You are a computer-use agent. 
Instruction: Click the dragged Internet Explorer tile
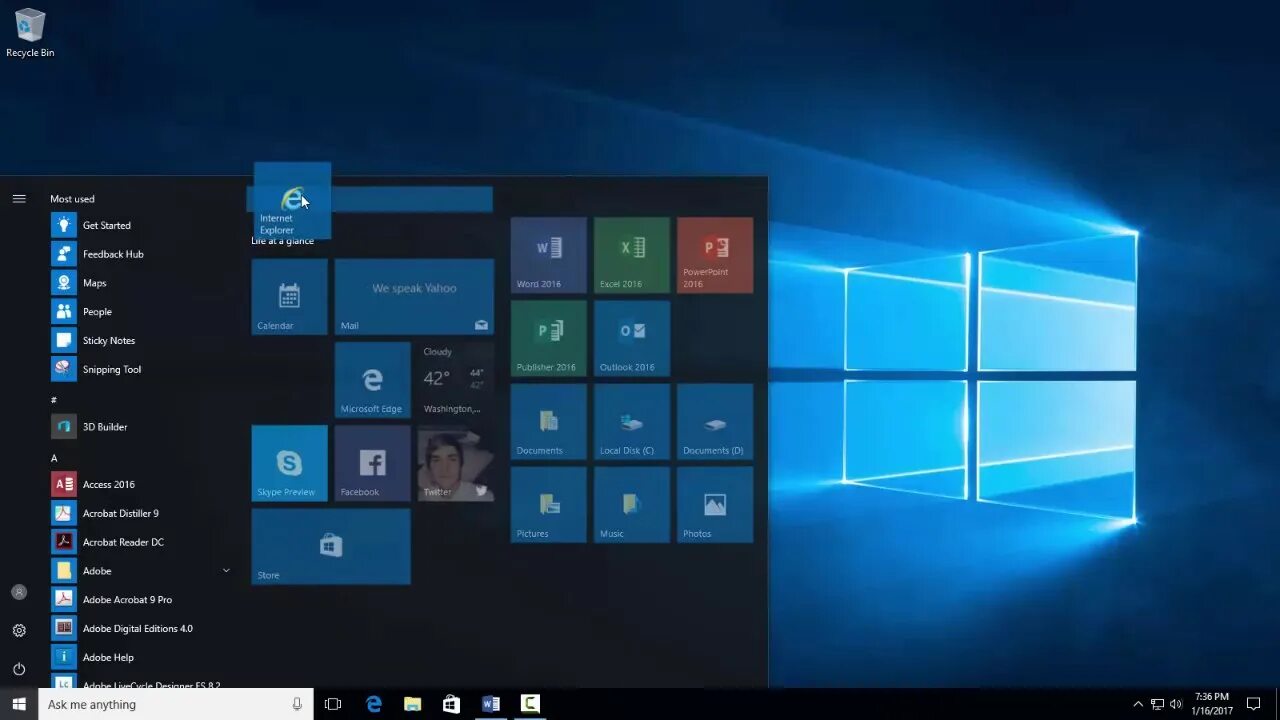292,201
